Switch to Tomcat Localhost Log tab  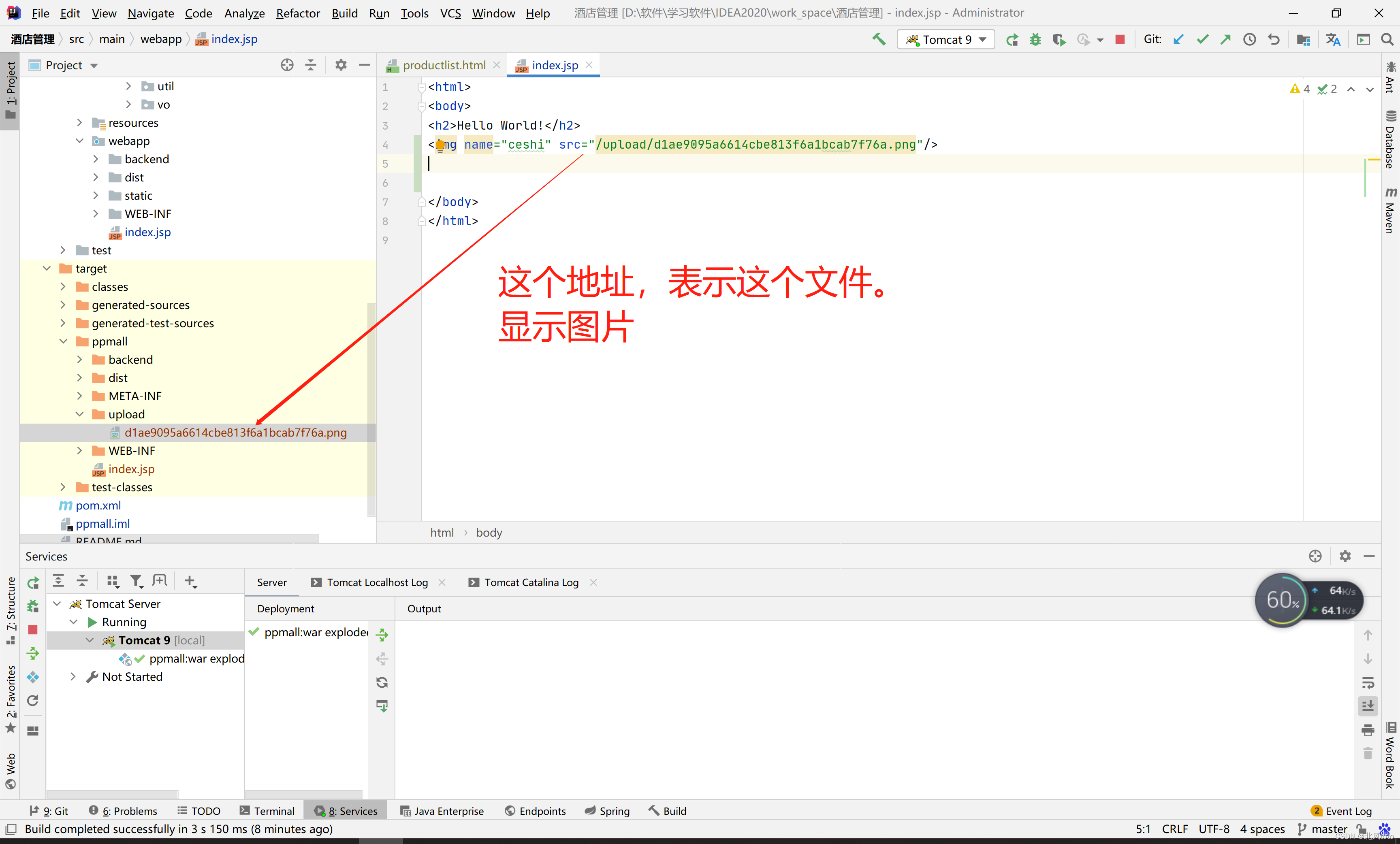tap(377, 582)
